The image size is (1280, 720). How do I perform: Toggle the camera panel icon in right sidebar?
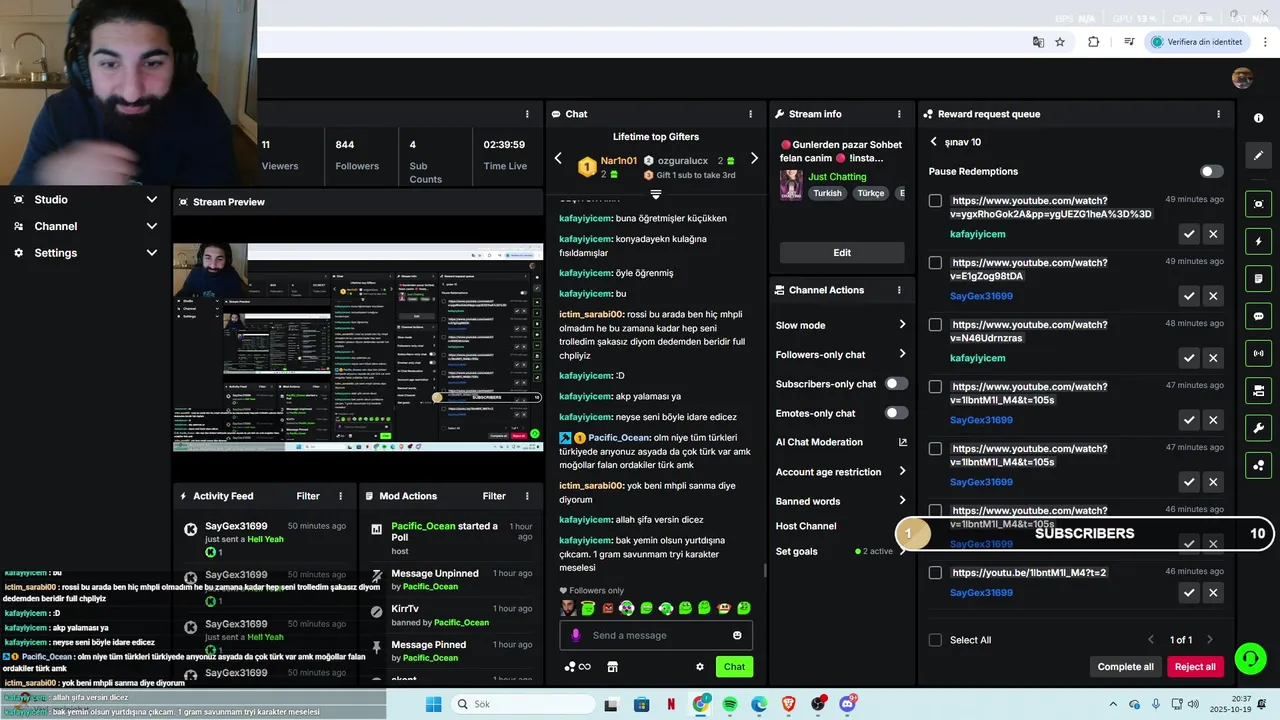coord(1258,390)
